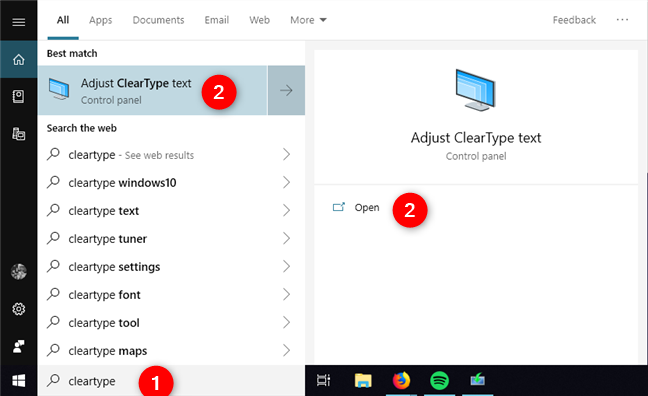This screenshot has width=648, height=396.
Task: Expand chevron for cleartype tuner
Action: [x=286, y=239]
